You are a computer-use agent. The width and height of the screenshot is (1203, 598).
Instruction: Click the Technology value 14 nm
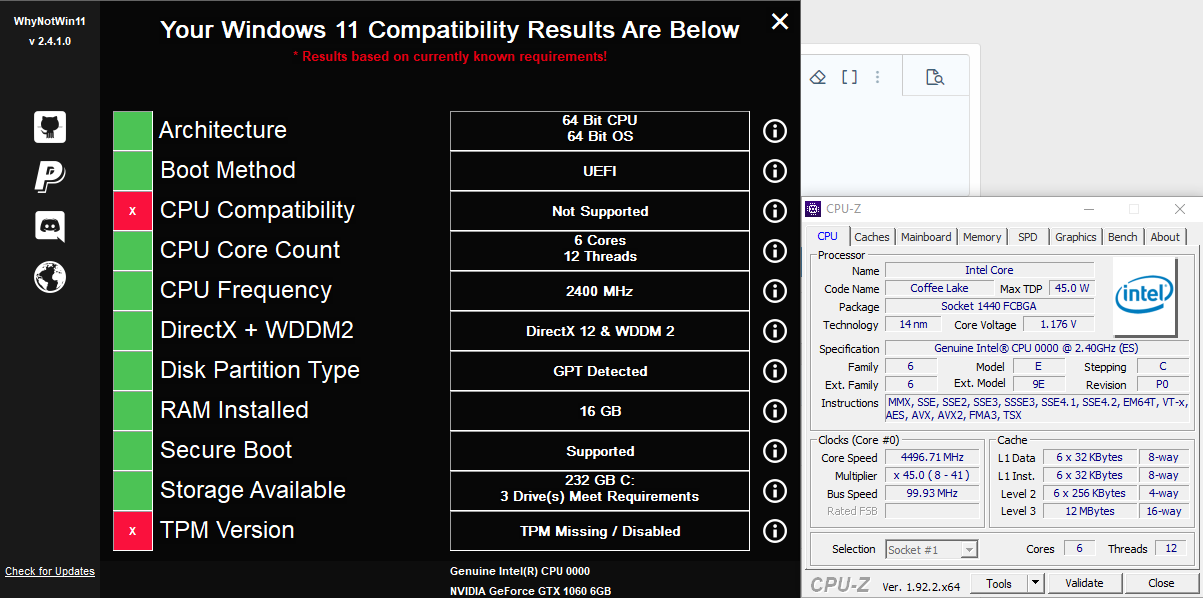912,324
